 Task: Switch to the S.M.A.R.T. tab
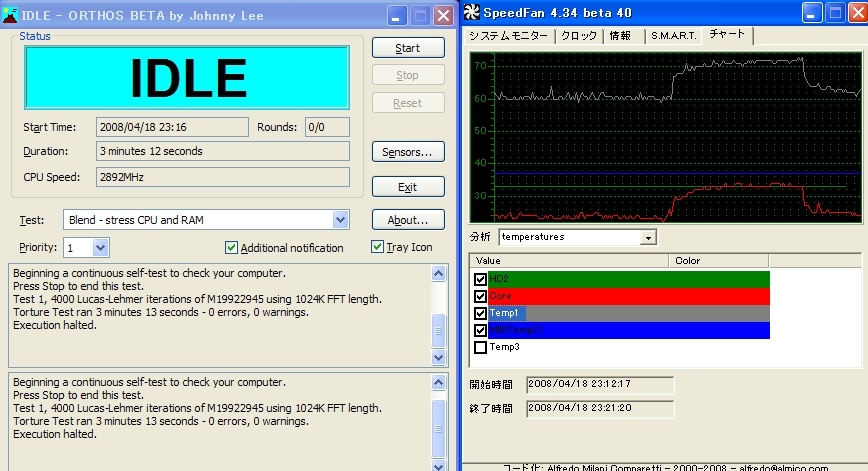(x=674, y=36)
